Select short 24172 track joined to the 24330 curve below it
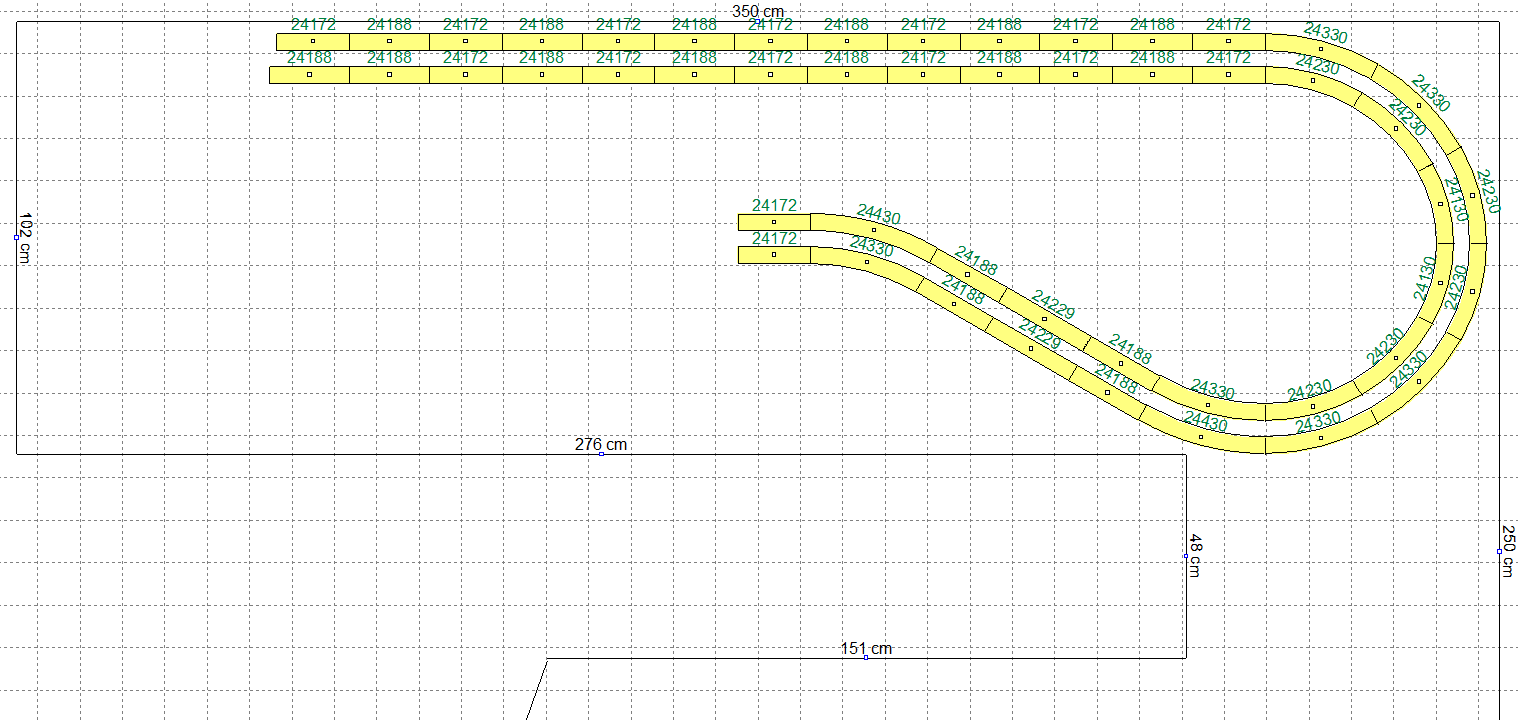 pos(774,255)
